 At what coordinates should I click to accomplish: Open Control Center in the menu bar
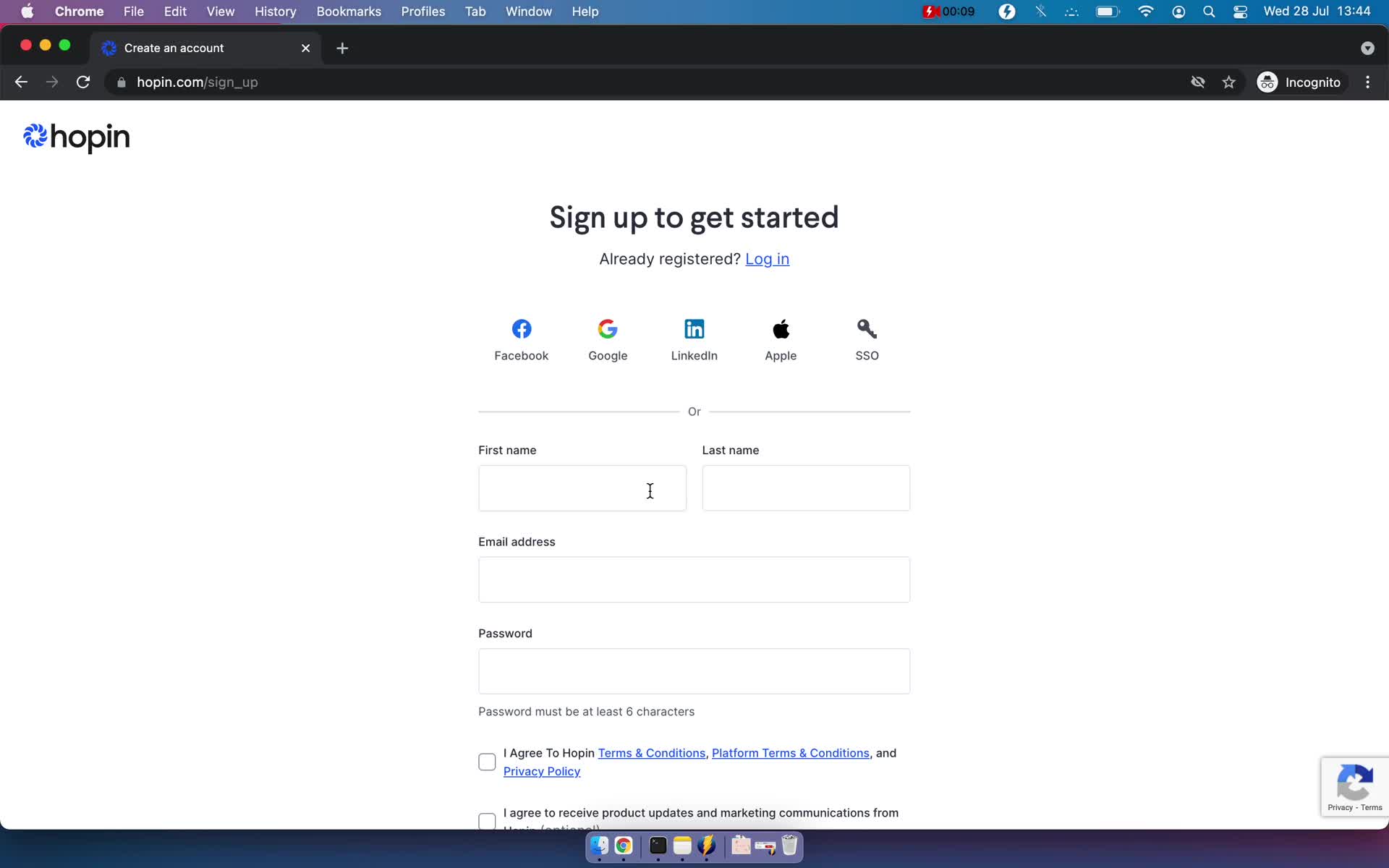point(1240,12)
